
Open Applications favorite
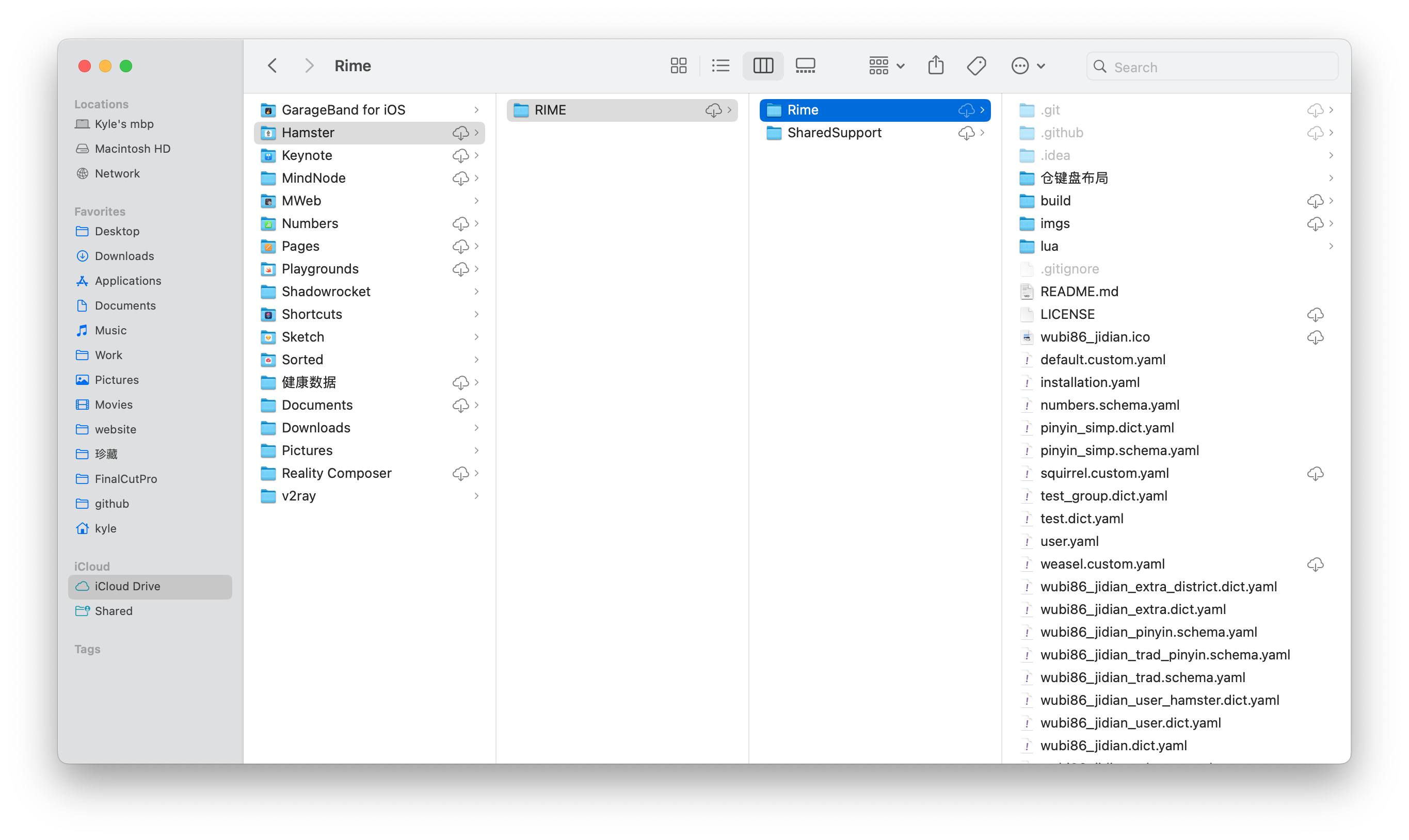(151, 281)
